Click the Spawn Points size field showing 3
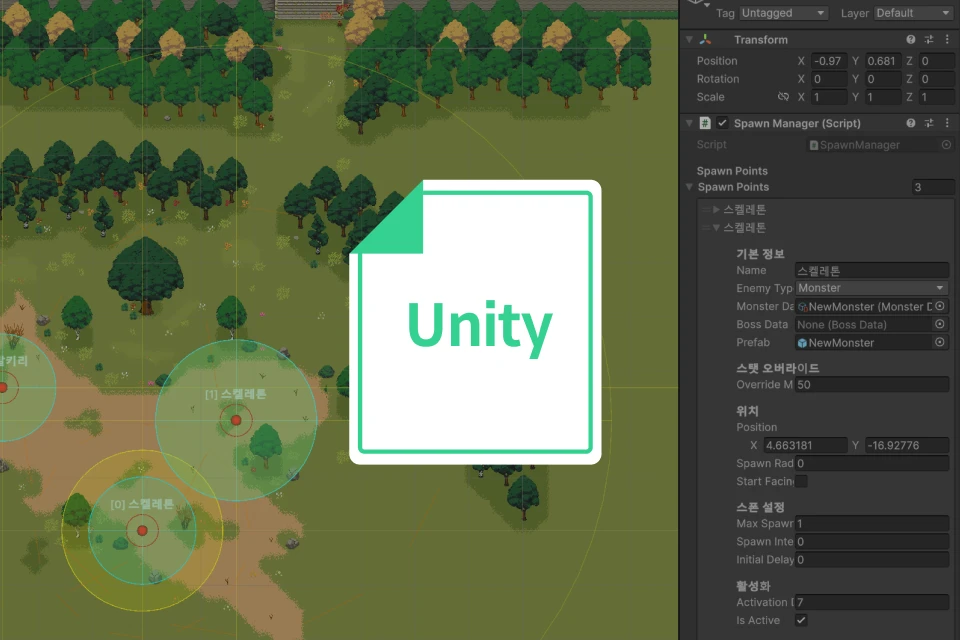The image size is (960, 640). [x=932, y=187]
